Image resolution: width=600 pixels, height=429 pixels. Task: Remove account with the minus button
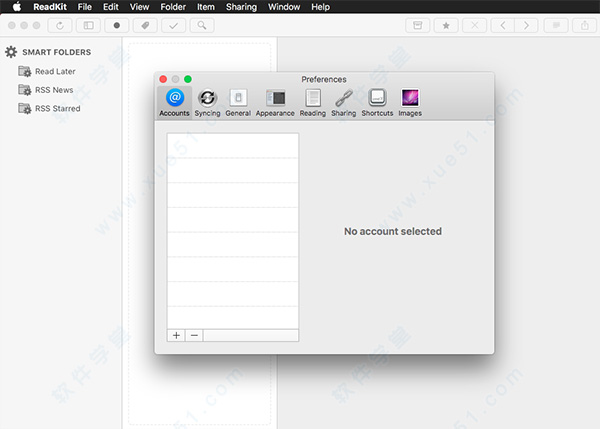click(194, 336)
